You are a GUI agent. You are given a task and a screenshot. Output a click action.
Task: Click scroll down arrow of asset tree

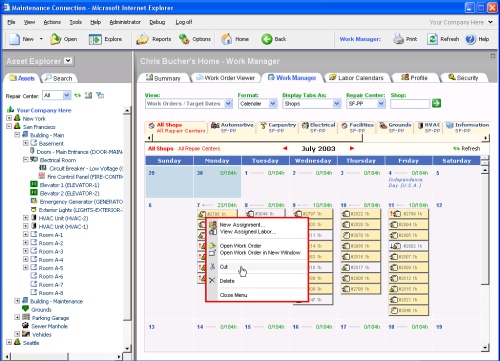pos(127,349)
